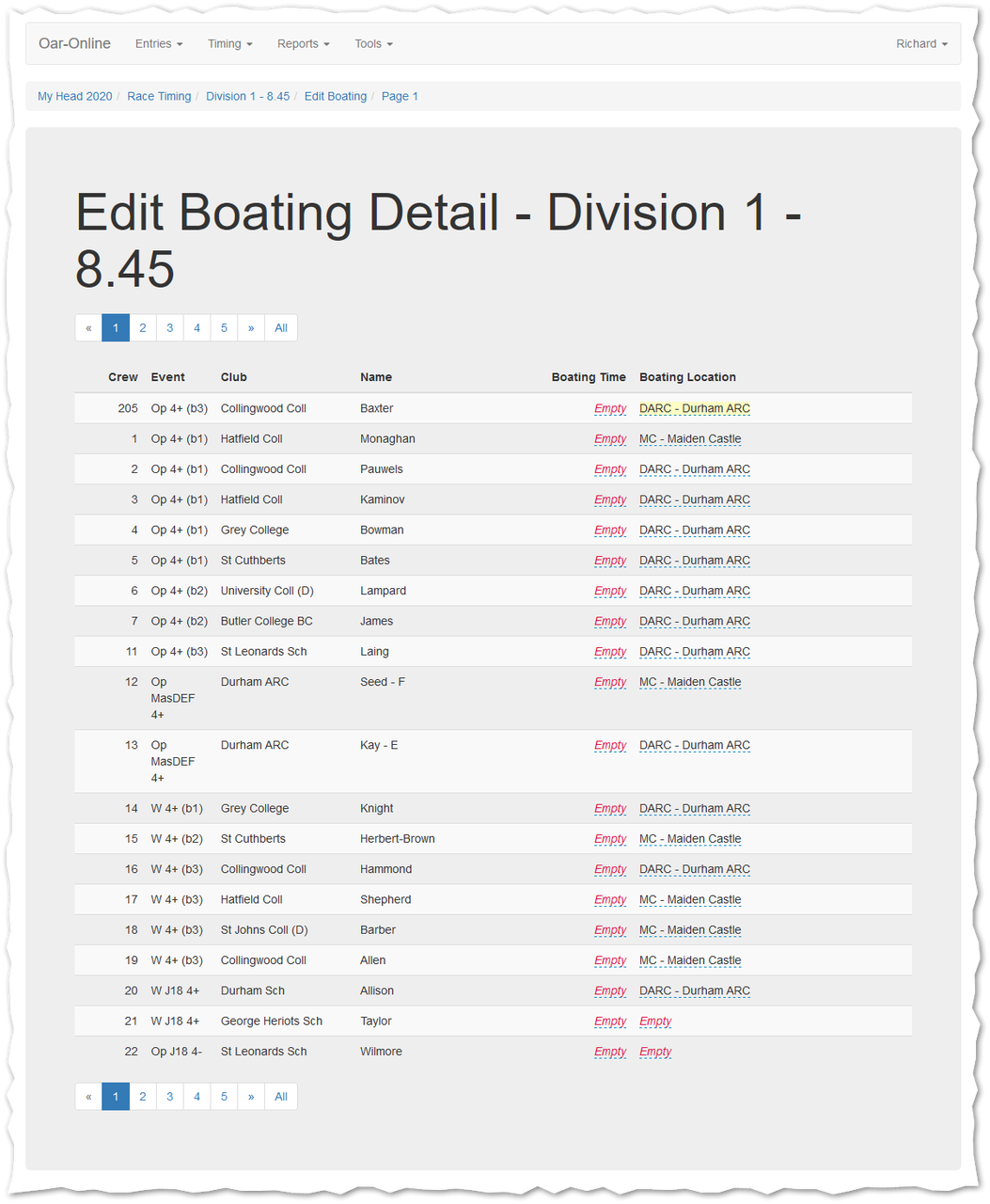Open the Richard user menu
This screenshot has height=1204, width=990.
pyautogui.click(x=920, y=44)
